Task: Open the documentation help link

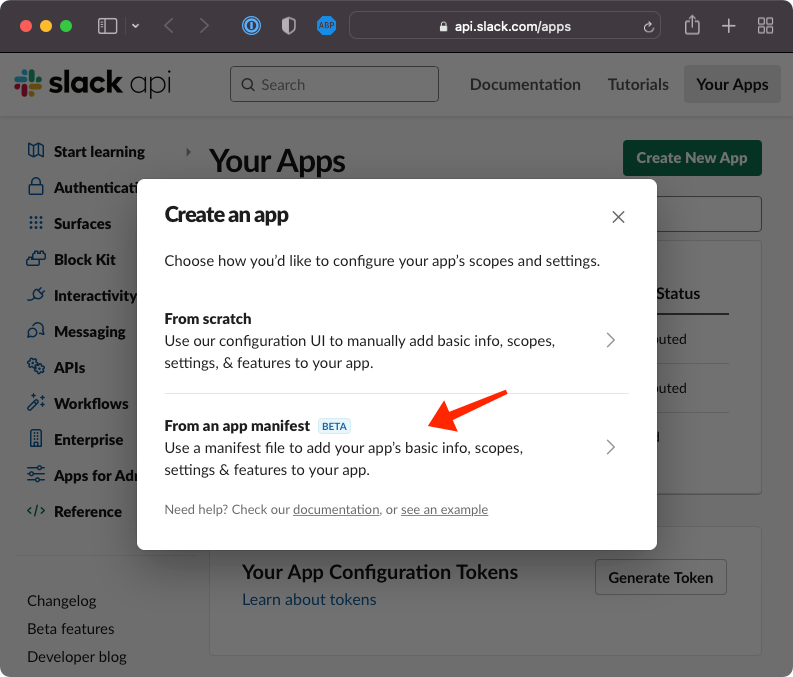Action: click(x=336, y=509)
